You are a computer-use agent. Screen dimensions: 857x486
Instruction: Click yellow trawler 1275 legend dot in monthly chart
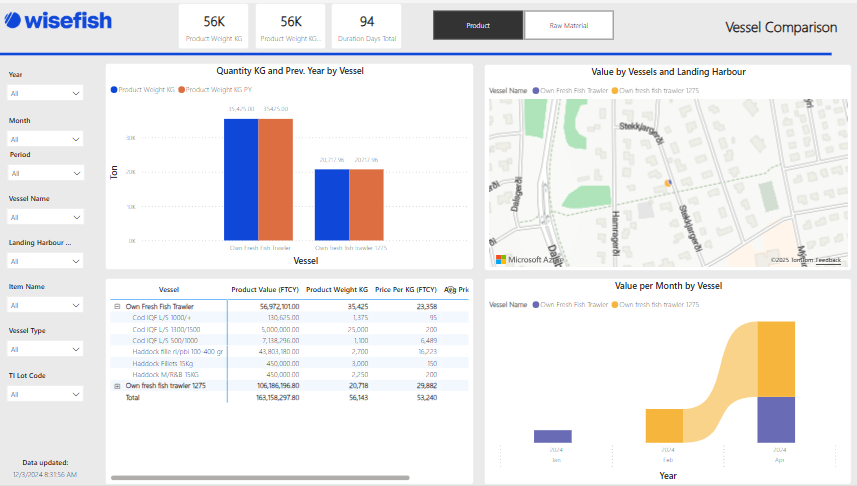(615, 304)
